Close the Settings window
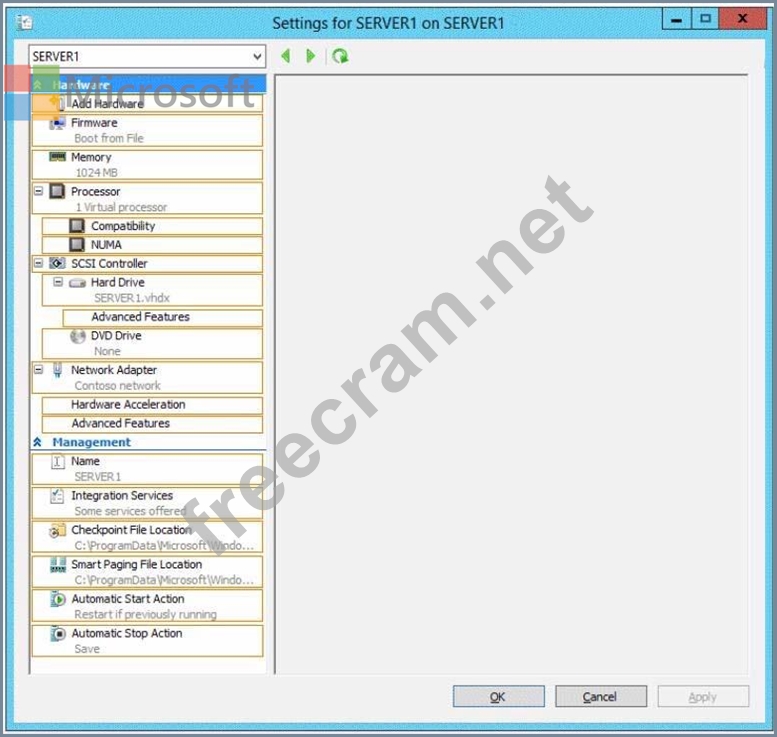Viewport: 777px width, 737px height. coord(742,19)
